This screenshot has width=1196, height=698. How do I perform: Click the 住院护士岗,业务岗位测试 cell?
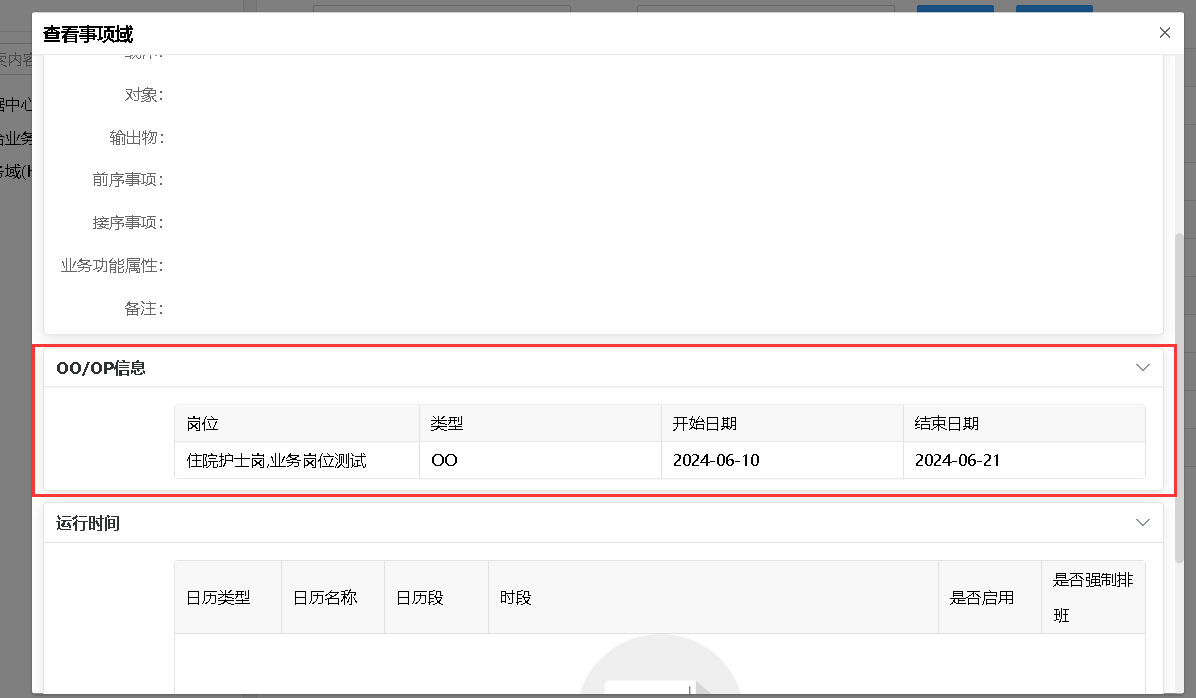pos(277,461)
